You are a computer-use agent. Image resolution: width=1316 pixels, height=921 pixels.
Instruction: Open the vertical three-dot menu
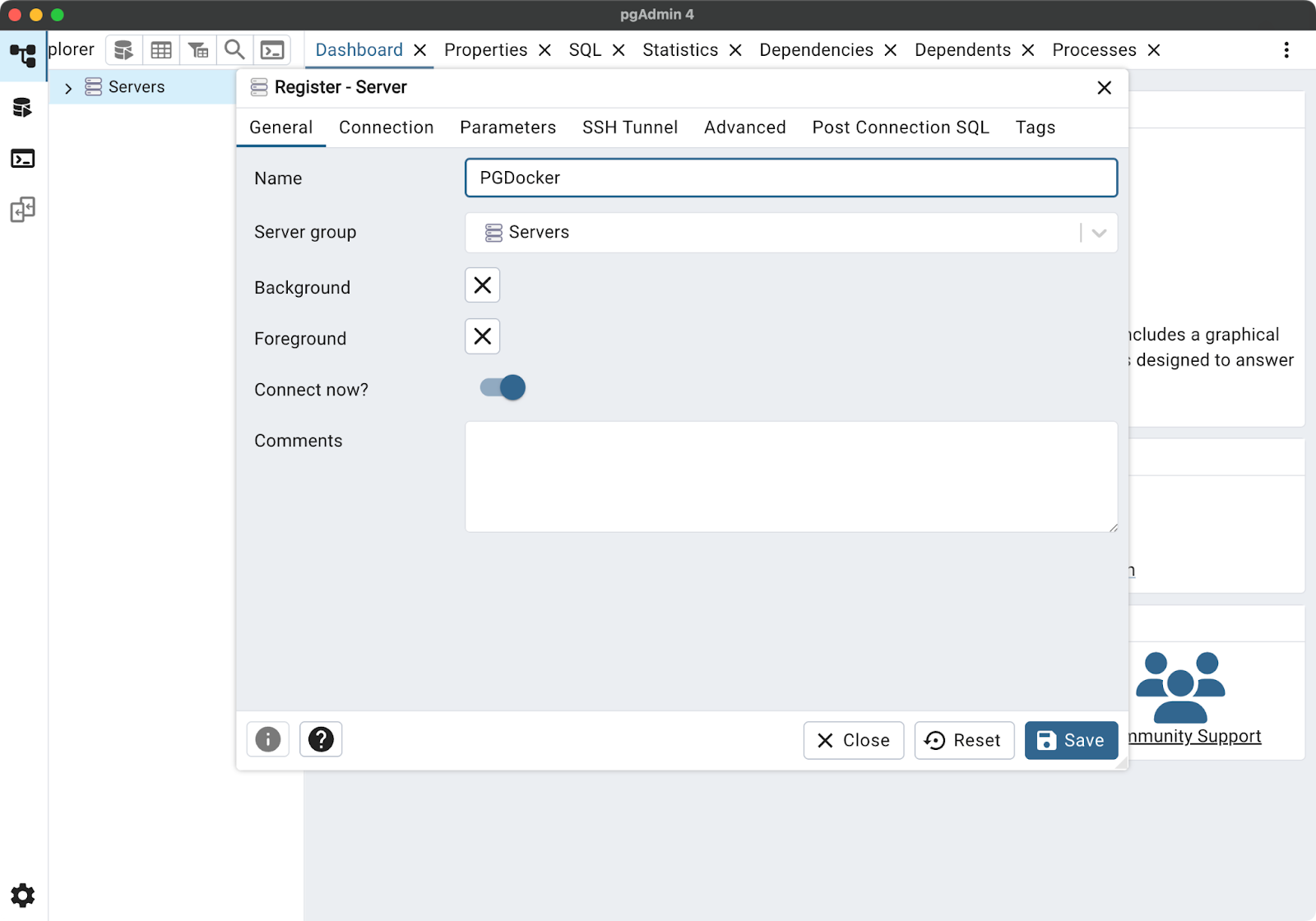click(1286, 50)
